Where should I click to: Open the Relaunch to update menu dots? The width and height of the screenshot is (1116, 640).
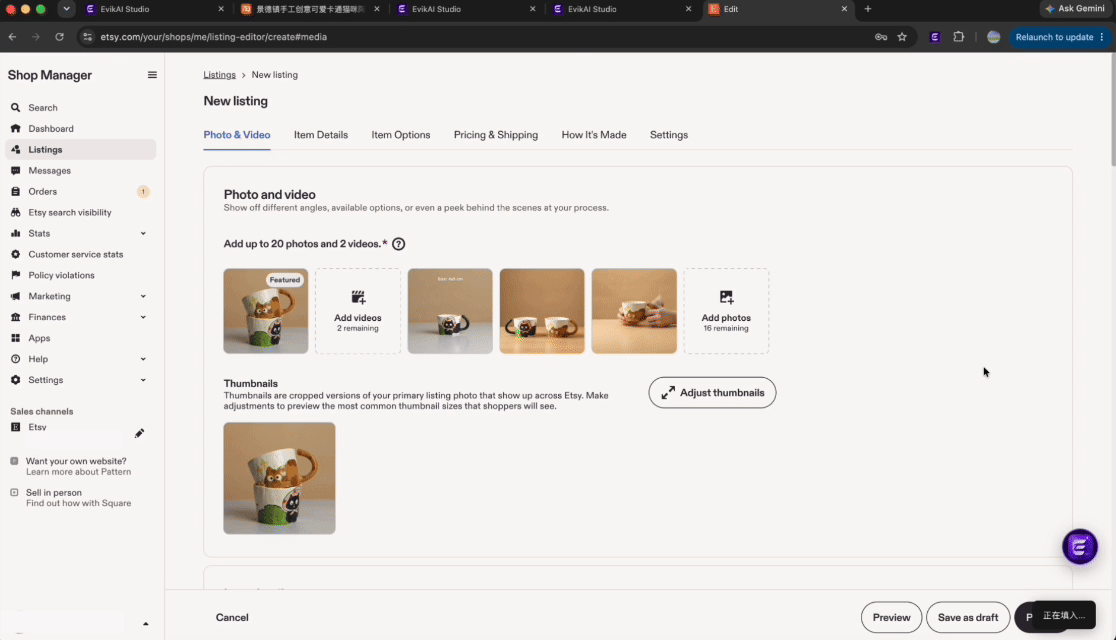(1102, 37)
